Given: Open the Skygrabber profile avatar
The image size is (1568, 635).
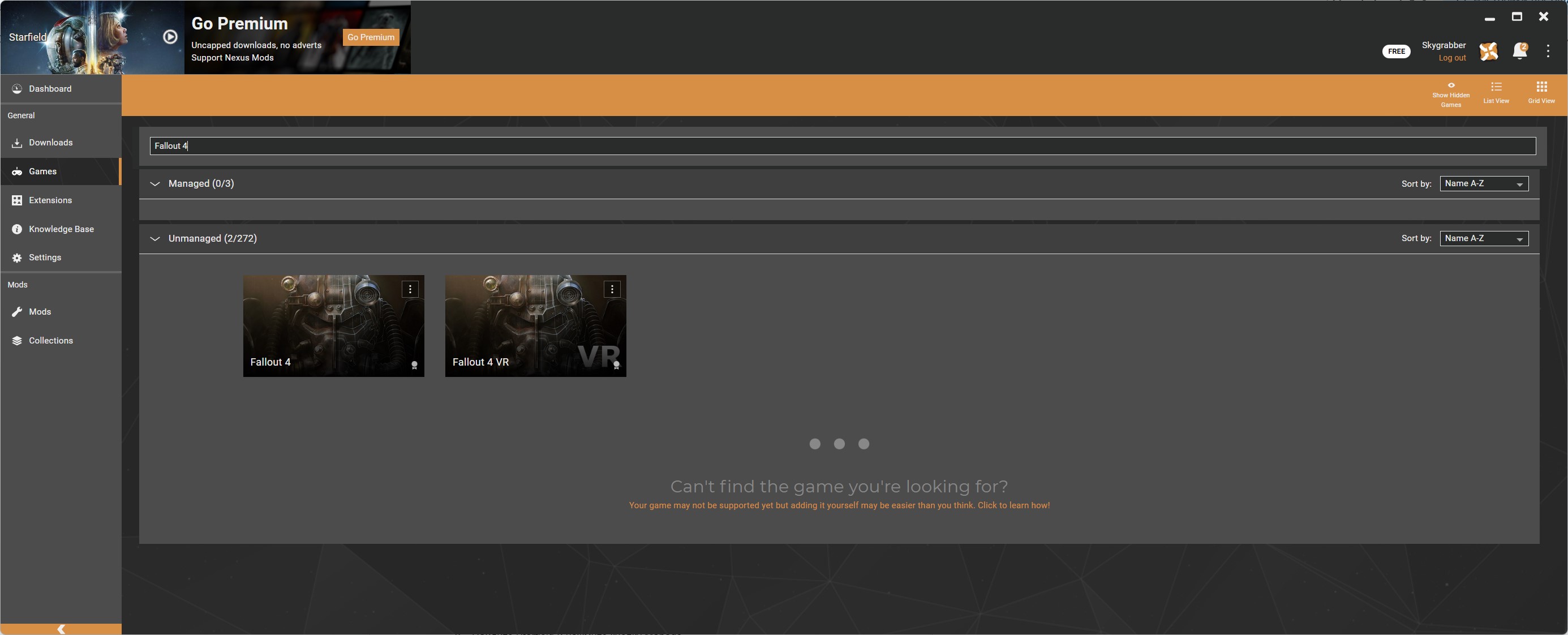Looking at the screenshot, I should [x=1488, y=51].
